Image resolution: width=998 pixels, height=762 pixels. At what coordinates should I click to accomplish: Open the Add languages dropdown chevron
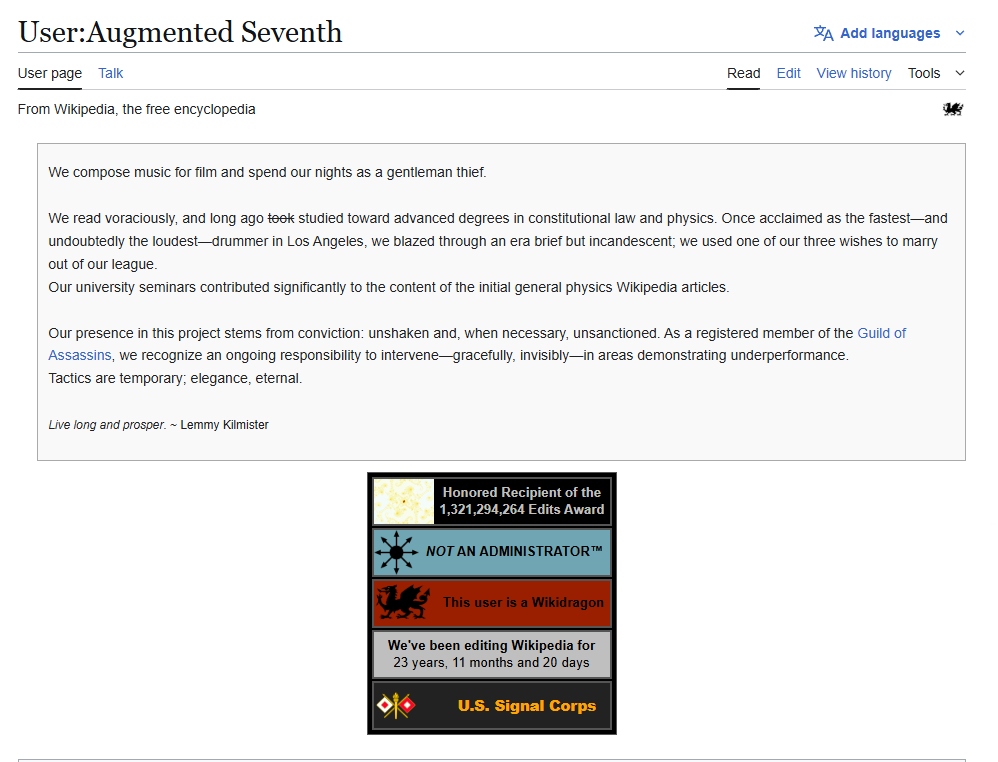960,33
